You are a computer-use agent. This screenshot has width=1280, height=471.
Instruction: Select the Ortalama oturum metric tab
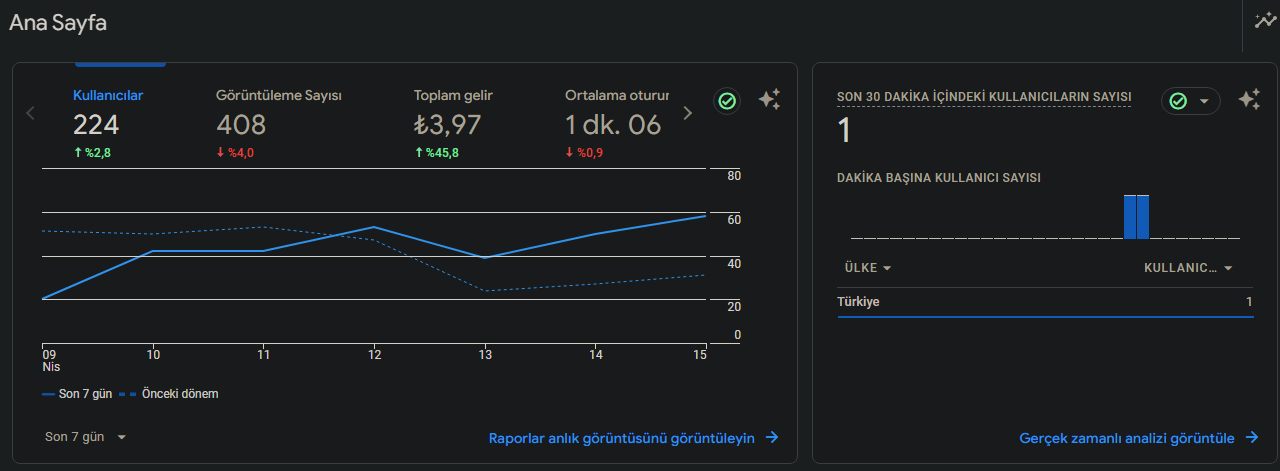pos(617,124)
